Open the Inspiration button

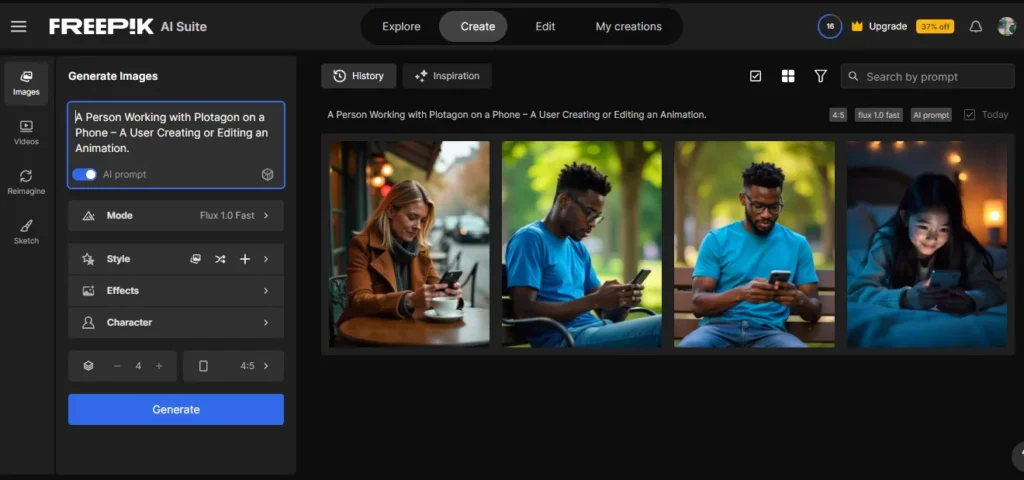447,76
